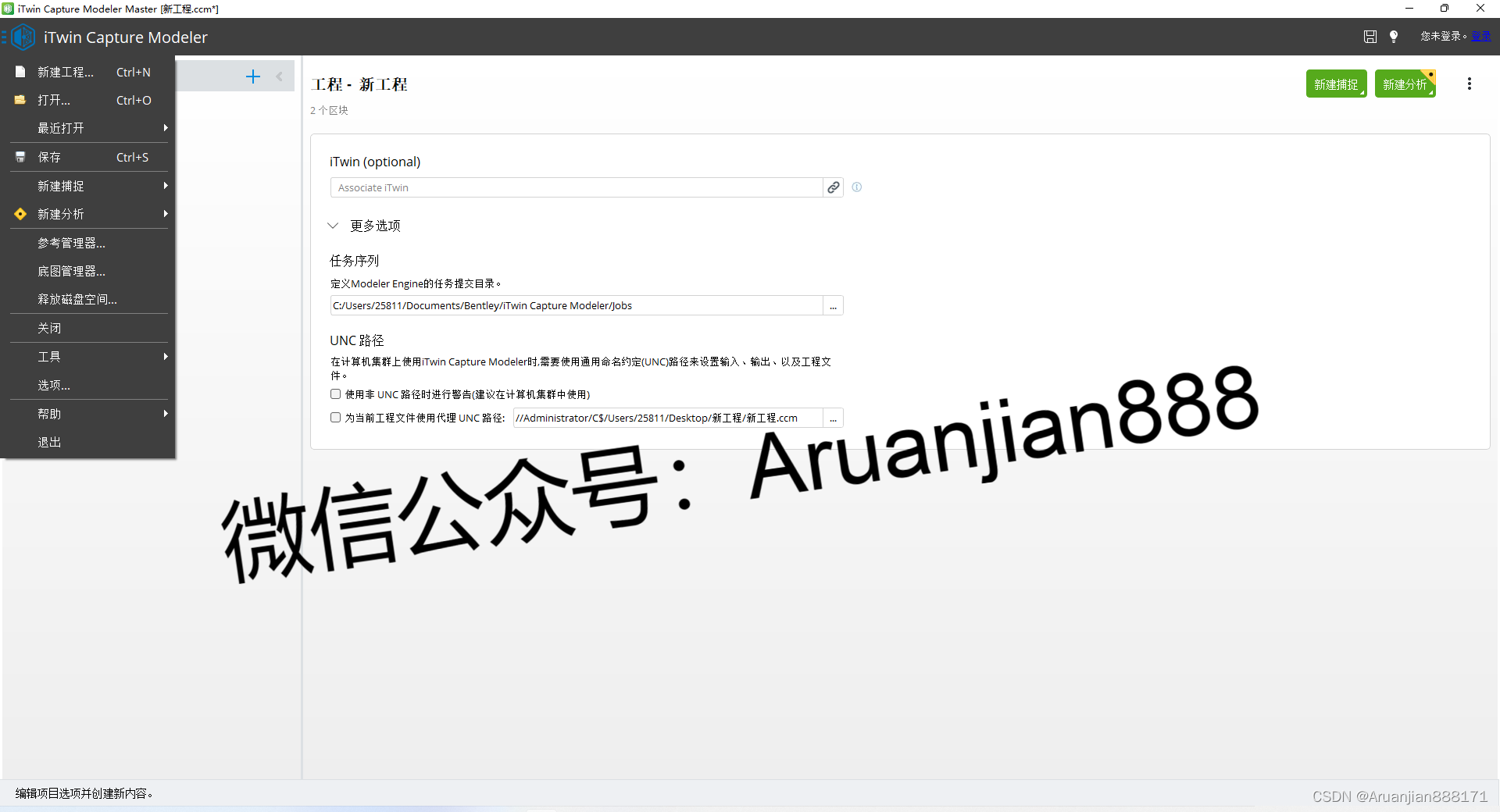Select 释放磁盘空间... menu item
Screen dimensions: 1500x812
coord(89,299)
